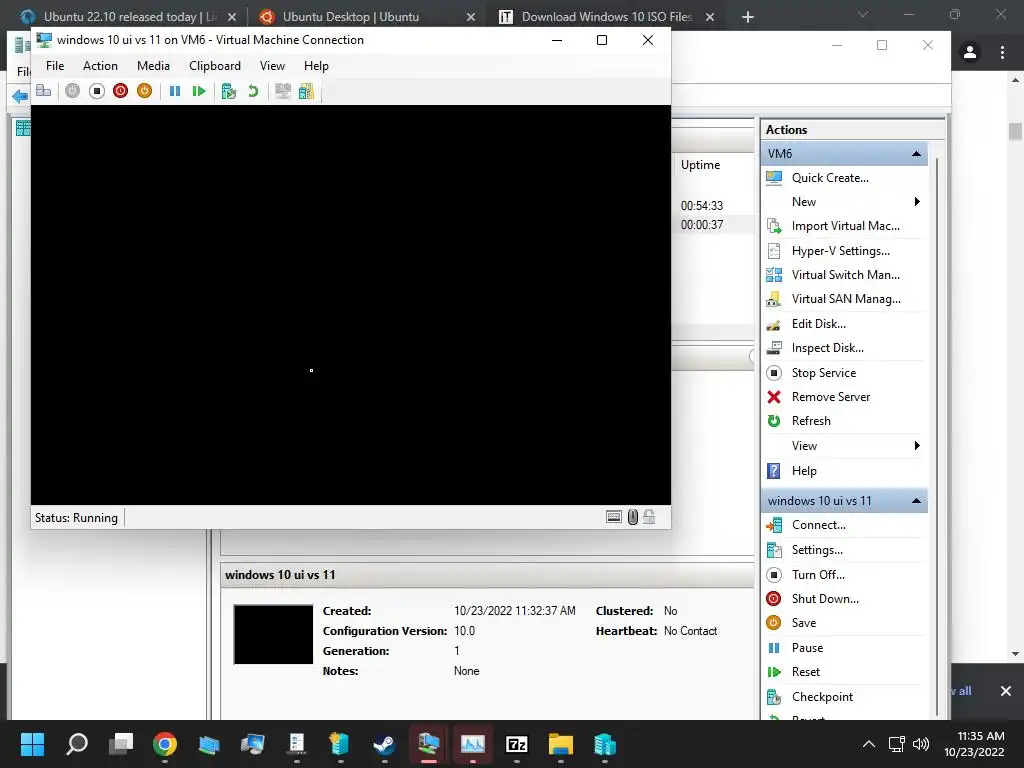
Task: Pause the VM with the toolbar pause icon
Action: (174, 91)
